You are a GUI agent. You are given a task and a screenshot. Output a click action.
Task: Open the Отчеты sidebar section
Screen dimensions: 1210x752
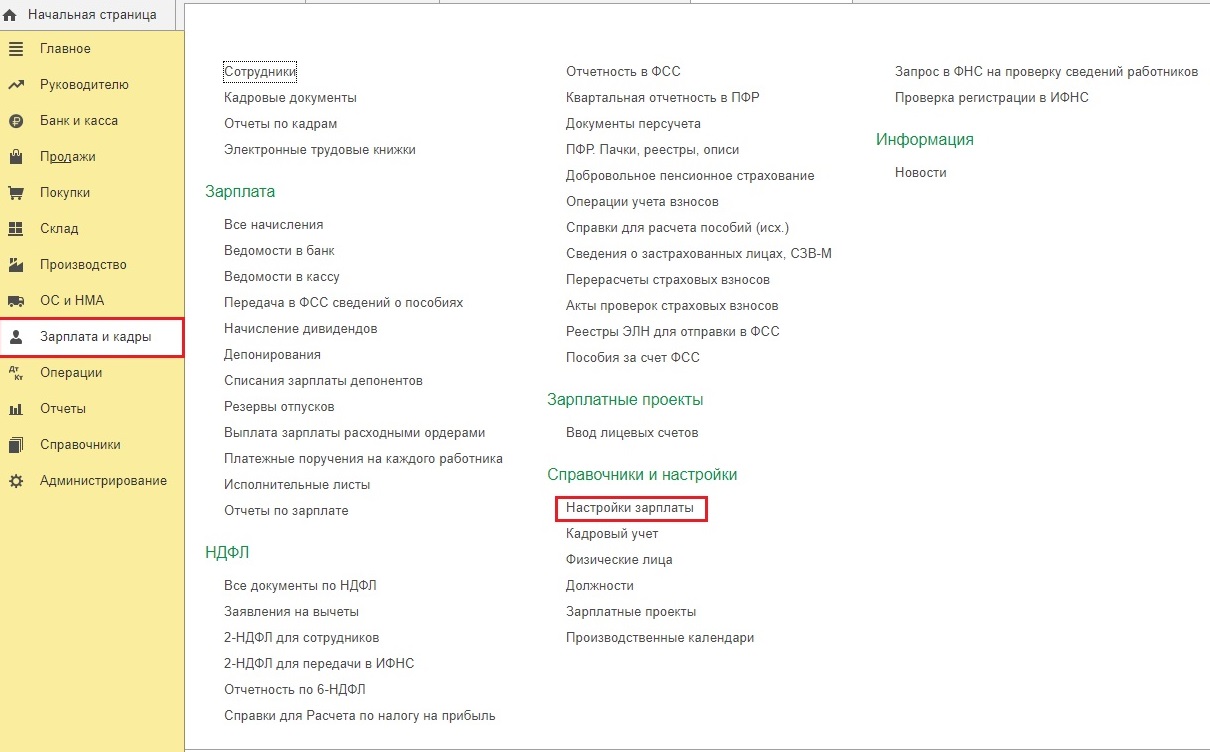pos(63,409)
